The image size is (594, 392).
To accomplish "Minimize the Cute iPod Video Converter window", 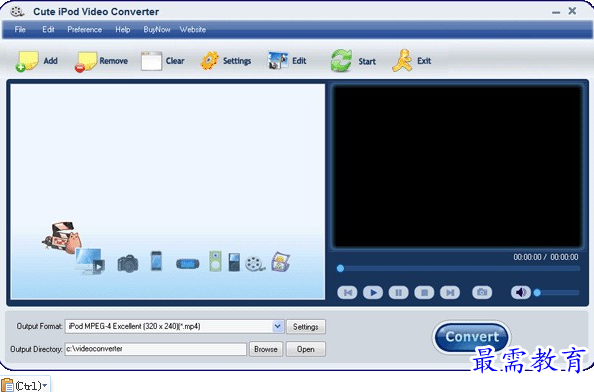I will pos(556,12).
